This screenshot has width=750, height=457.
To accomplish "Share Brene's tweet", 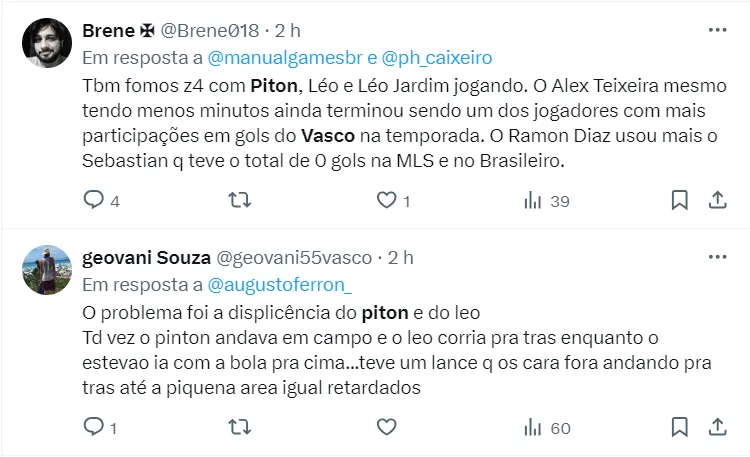I will [x=717, y=201].
